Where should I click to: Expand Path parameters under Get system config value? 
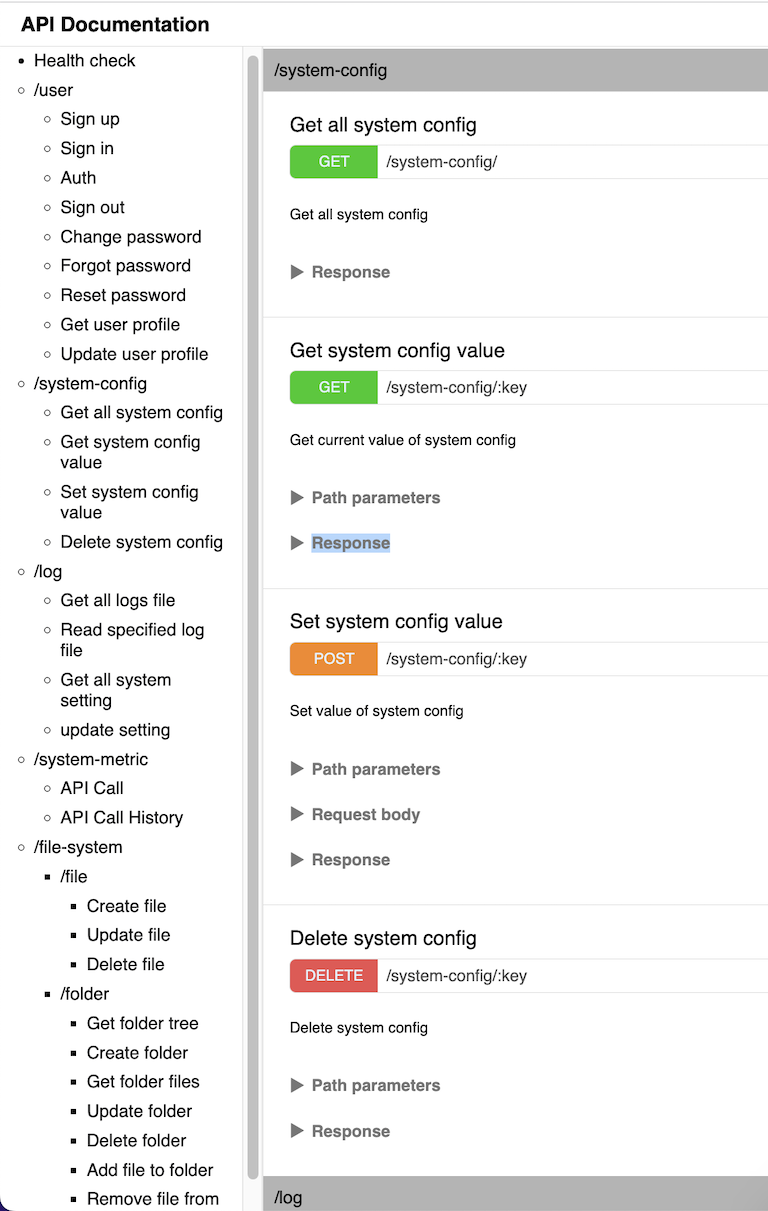point(365,498)
